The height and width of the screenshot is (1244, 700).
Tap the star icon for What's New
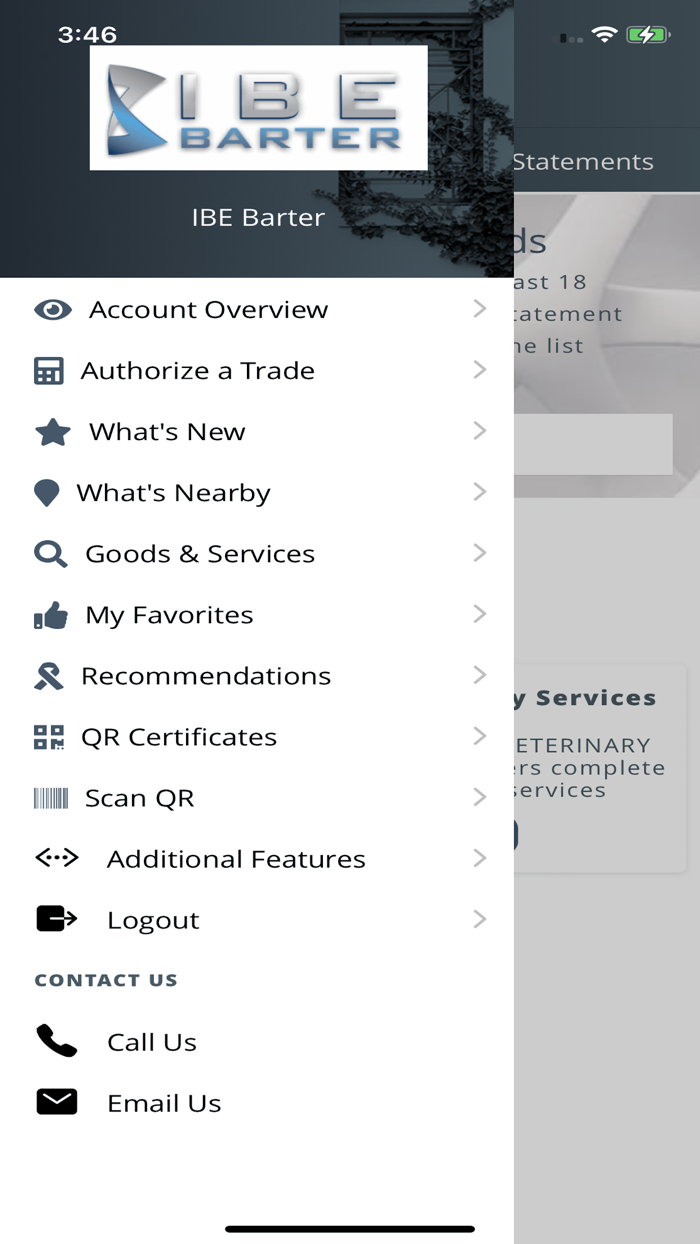(x=52, y=432)
